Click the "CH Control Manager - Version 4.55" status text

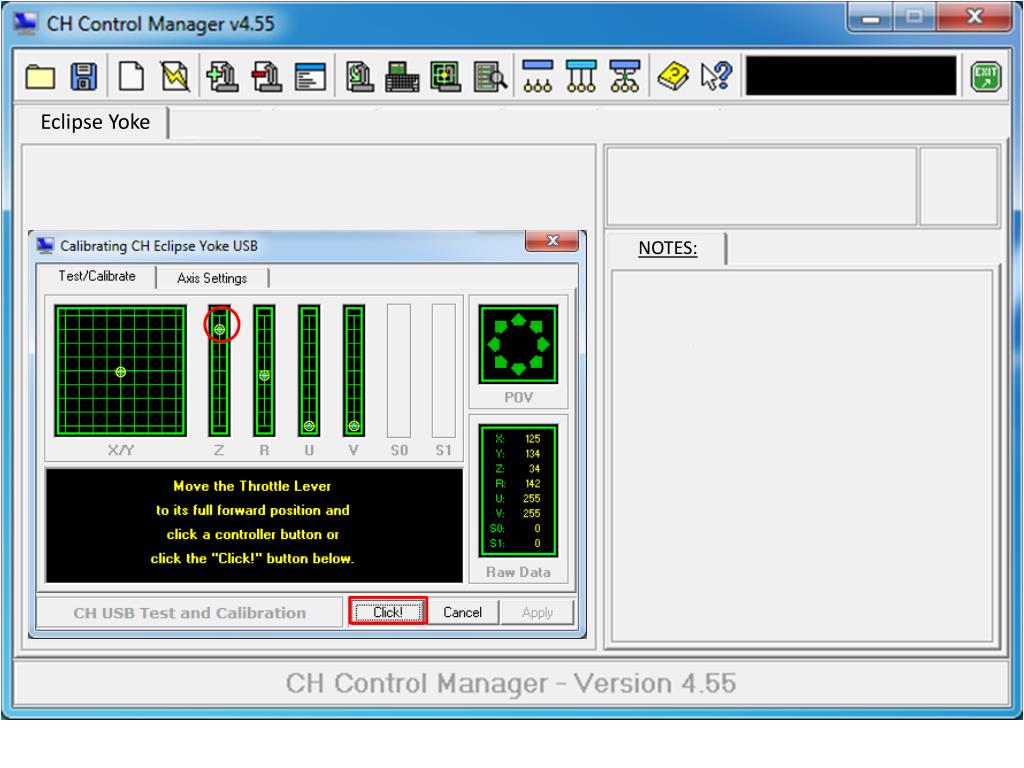pos(511,684)
